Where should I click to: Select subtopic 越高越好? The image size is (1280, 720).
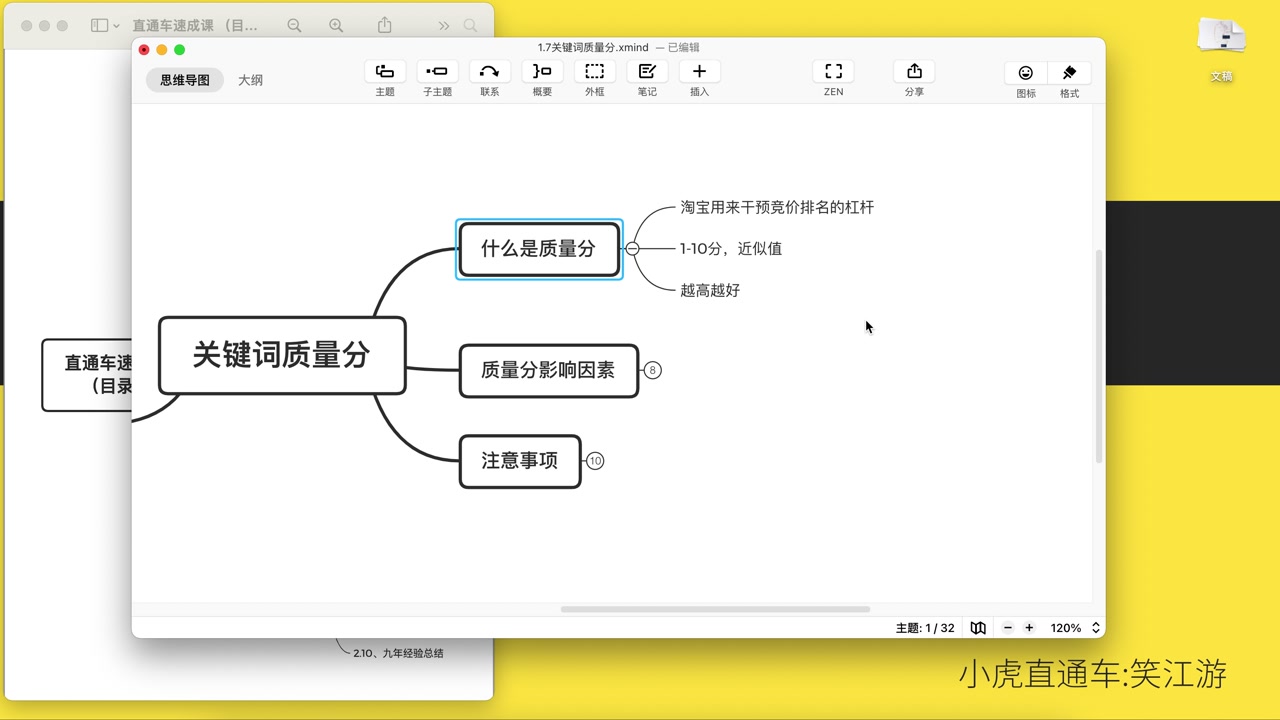(x=710, y=290)
